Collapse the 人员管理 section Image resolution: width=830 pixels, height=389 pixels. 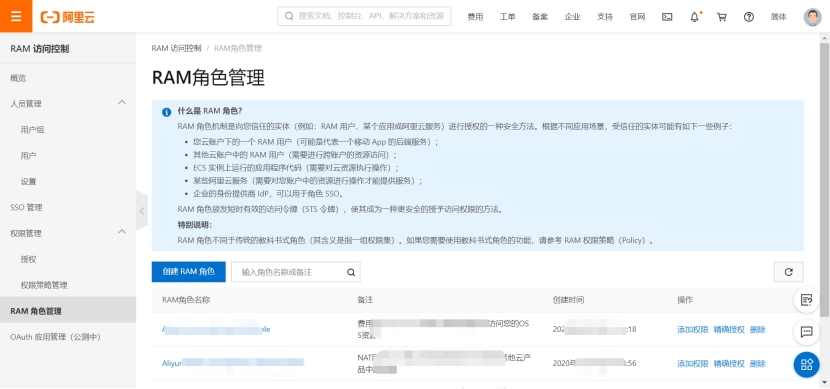pyautogui.click(x=122, y=102)
